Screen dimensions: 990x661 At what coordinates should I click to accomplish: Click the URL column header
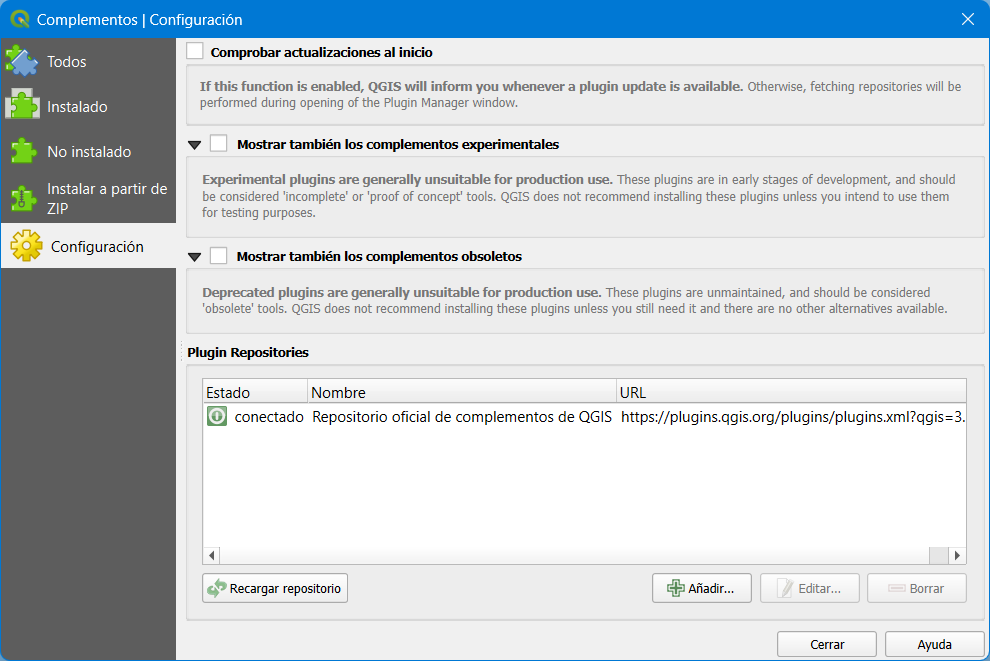pyautogui.click(x=791, y=392)
